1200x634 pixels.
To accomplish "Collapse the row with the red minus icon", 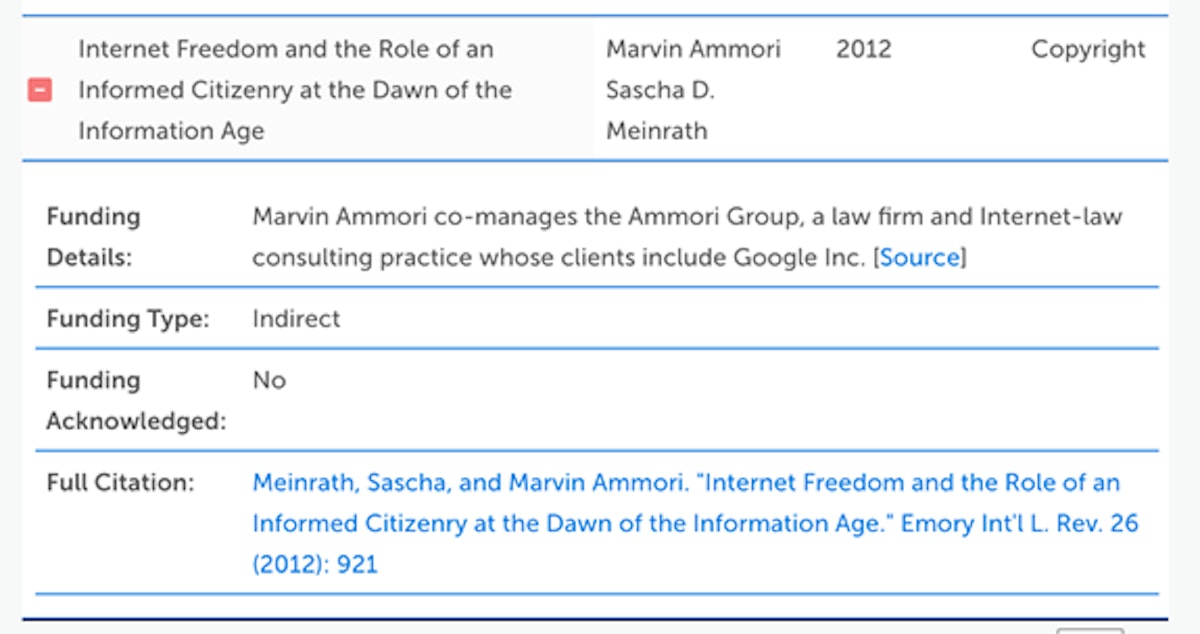I will click(x=40, y=91).
